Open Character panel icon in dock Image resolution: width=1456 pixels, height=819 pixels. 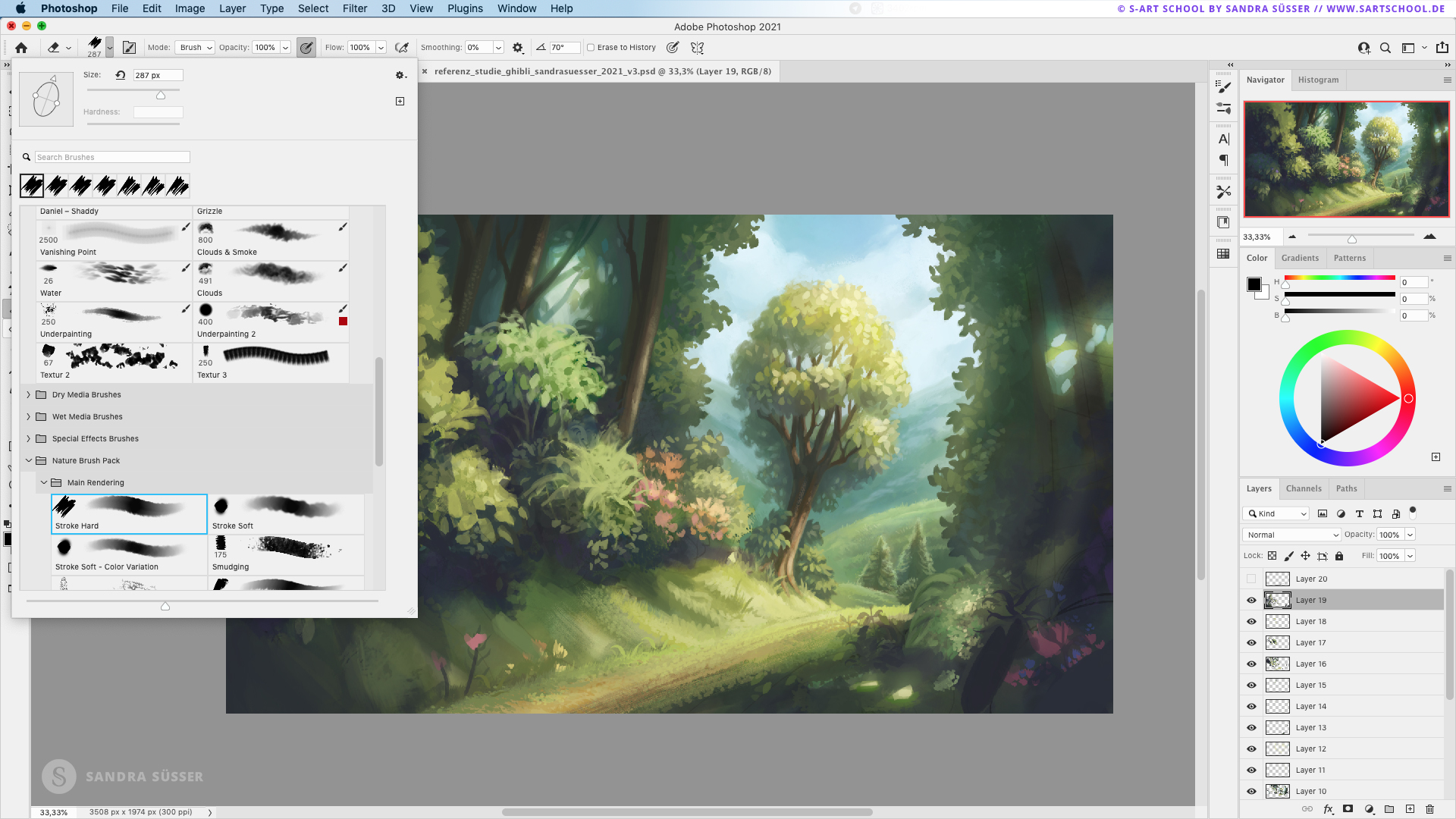[x=1223, y=140]
